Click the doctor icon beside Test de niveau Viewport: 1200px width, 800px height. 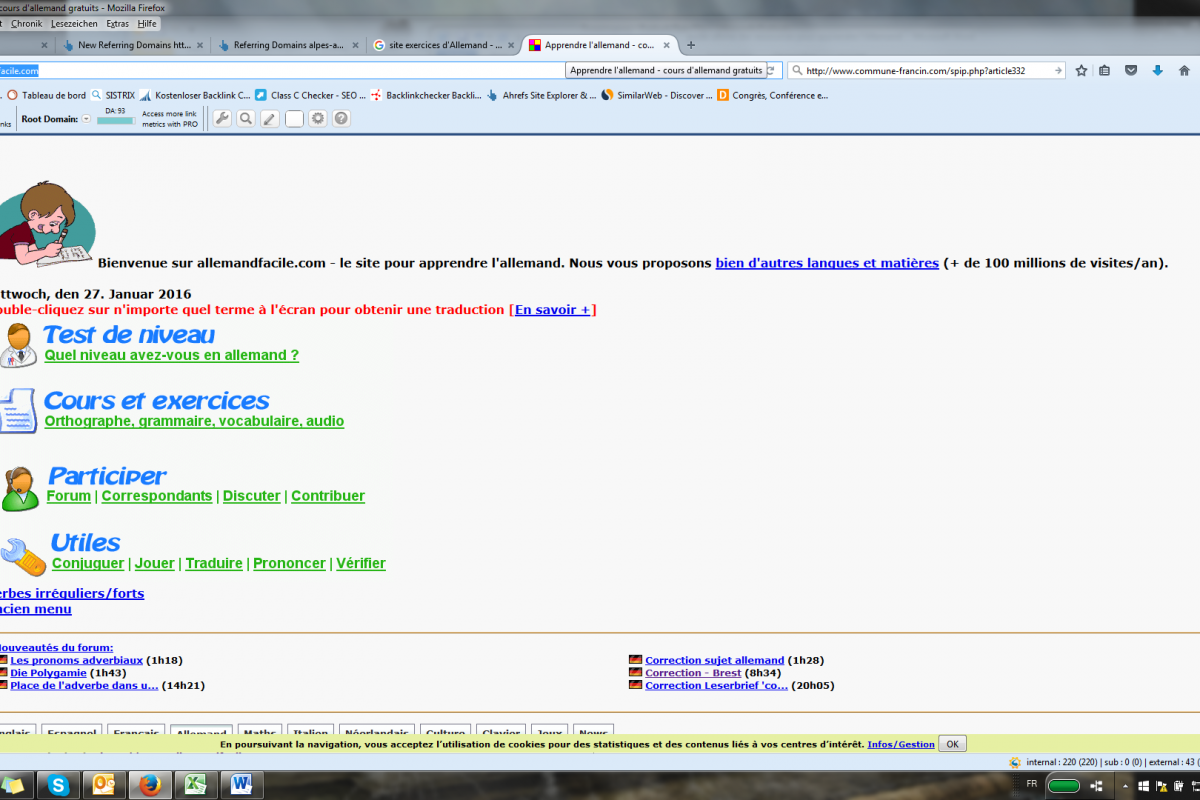coord(18,345)
